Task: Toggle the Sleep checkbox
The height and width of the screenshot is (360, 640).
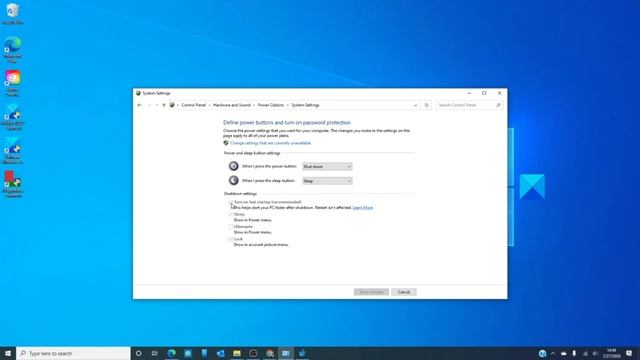Action: click(231, 214)
